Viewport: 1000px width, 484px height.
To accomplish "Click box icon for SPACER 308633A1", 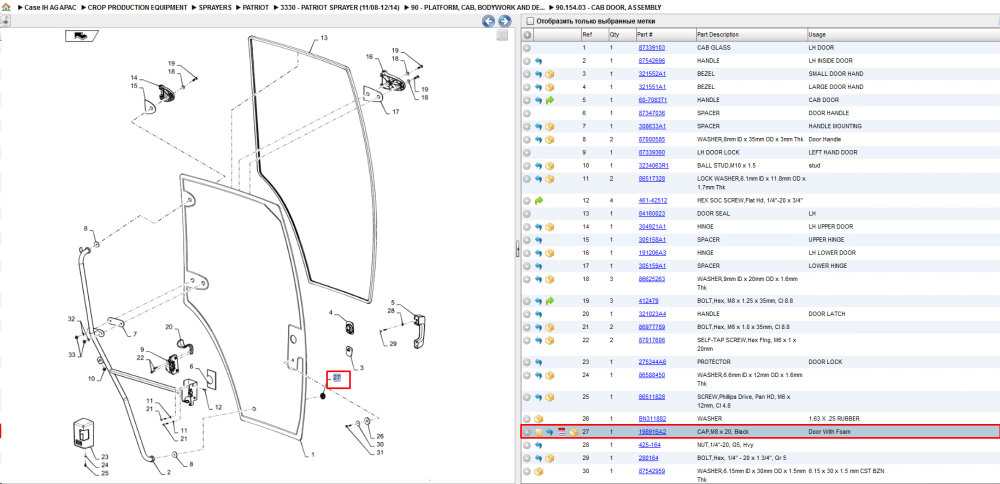I will coord(550,127).
